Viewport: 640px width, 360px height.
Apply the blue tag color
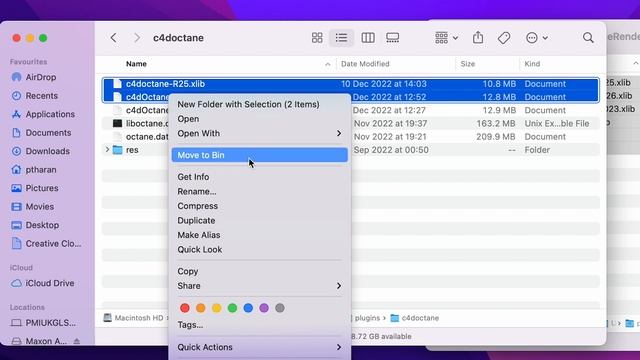tap(248, 308)
